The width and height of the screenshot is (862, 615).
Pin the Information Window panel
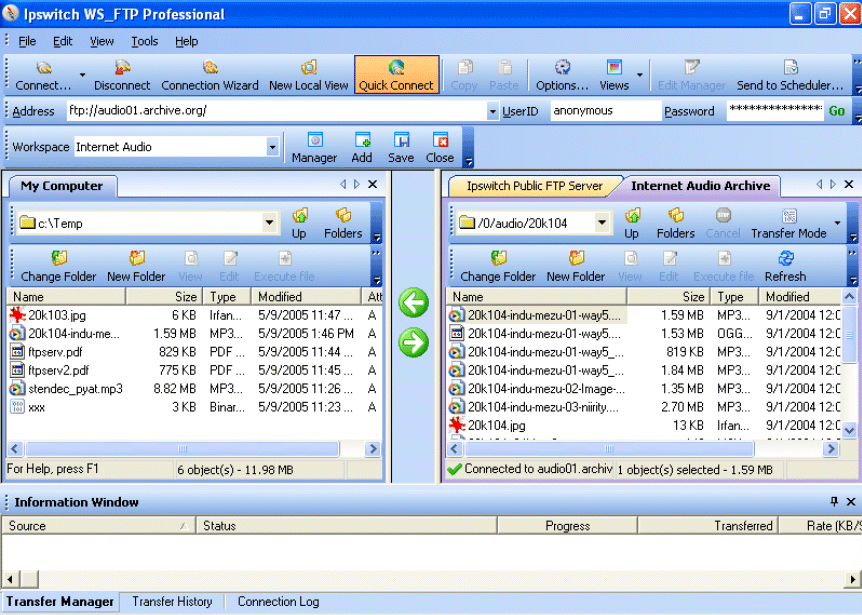[x=834, y=502]
